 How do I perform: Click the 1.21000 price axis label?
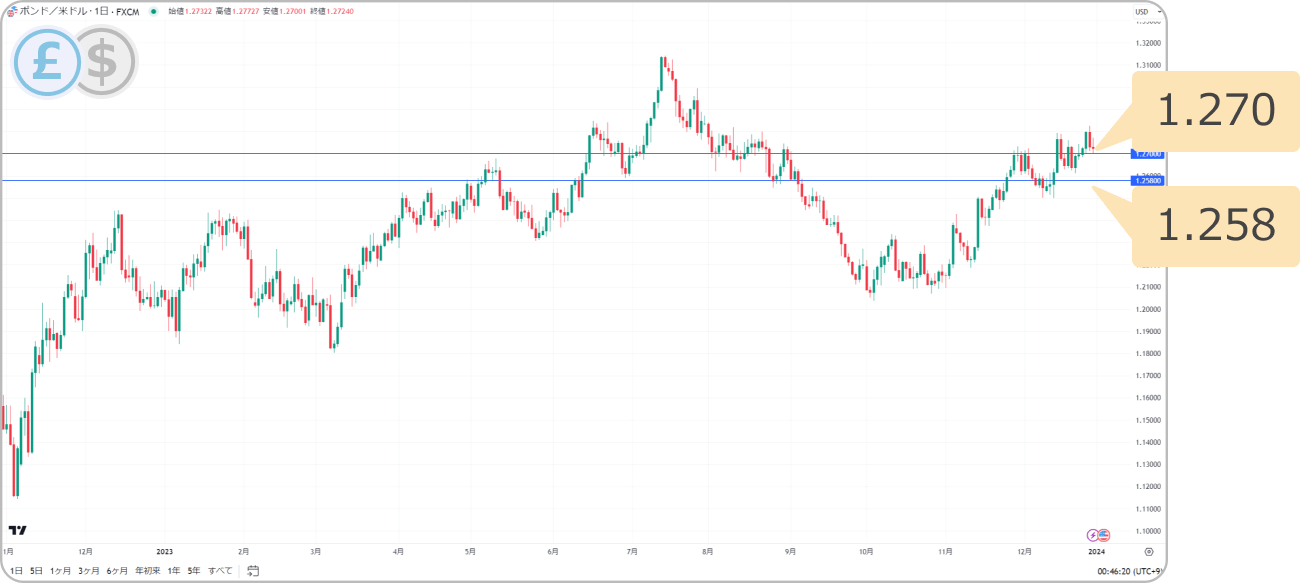click(1147, 287)
